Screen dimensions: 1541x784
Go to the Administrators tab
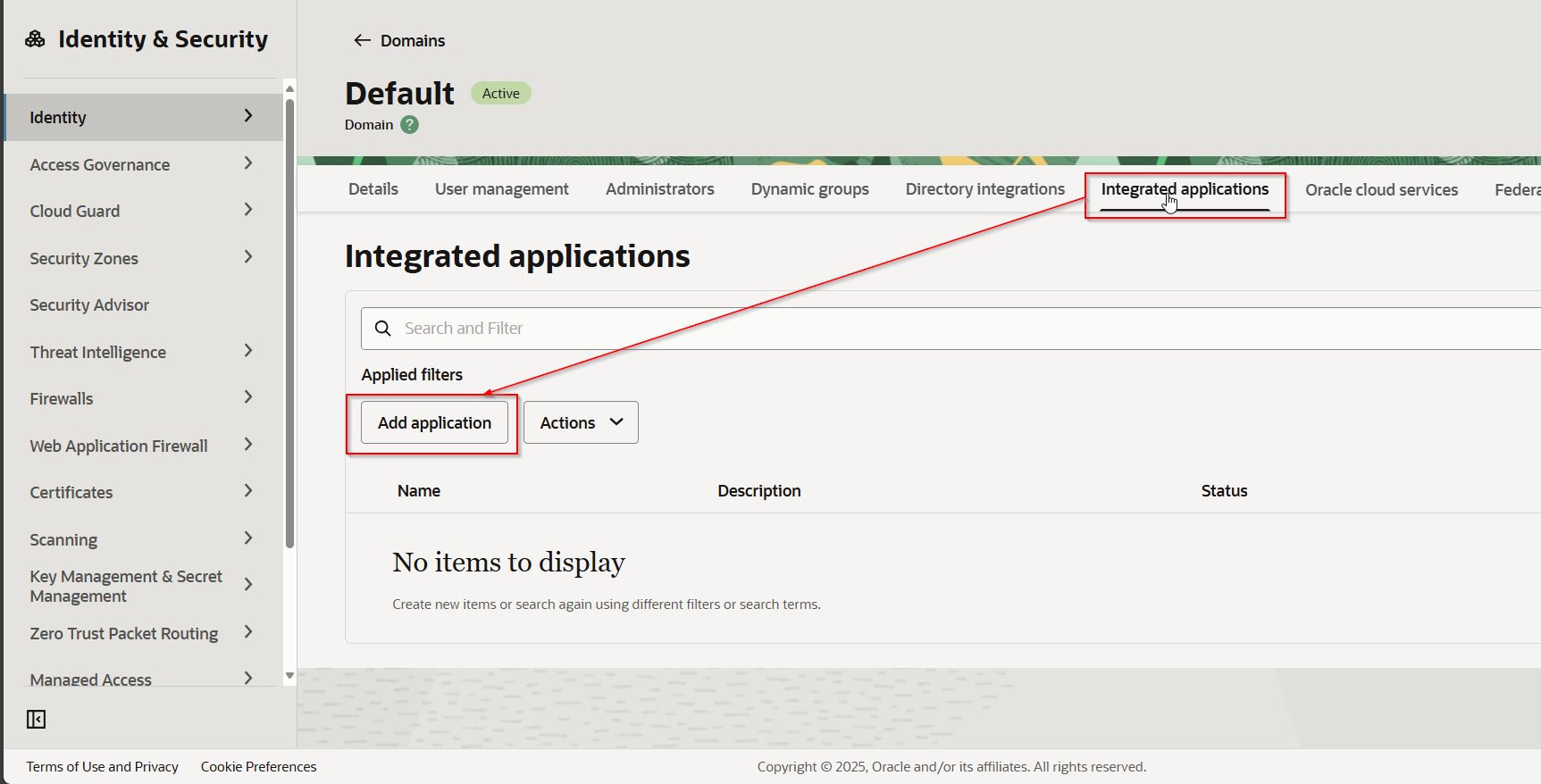click(x=660, y=189)
